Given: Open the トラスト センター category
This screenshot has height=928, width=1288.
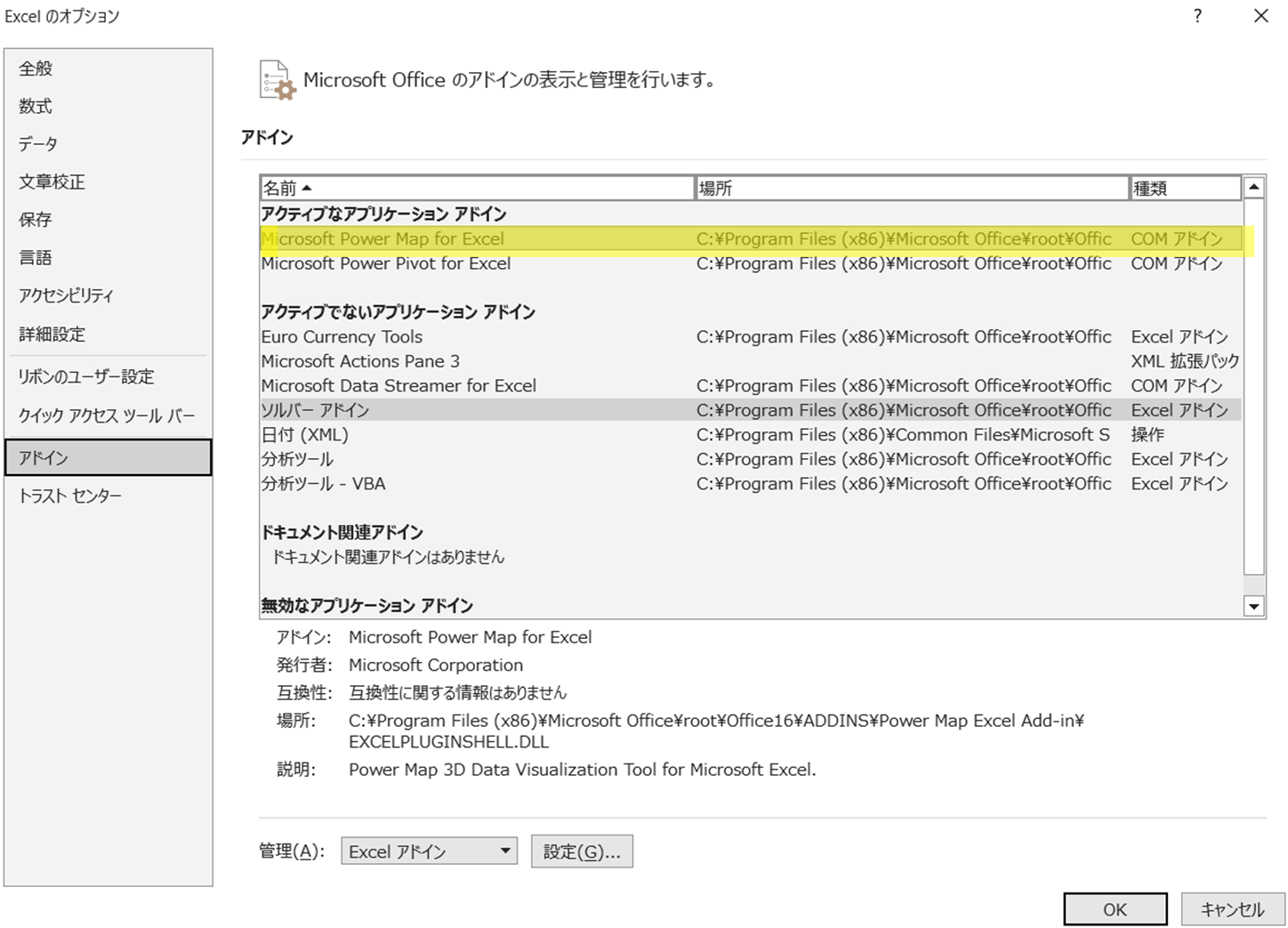Looking at the screenshot, I should [70, 496].
